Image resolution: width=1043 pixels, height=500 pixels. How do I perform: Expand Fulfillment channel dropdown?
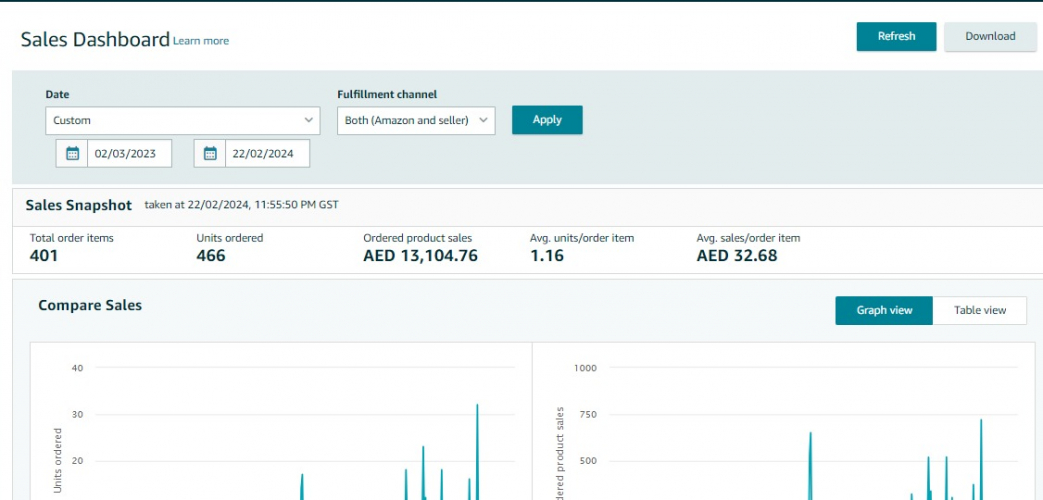[416, 120]
